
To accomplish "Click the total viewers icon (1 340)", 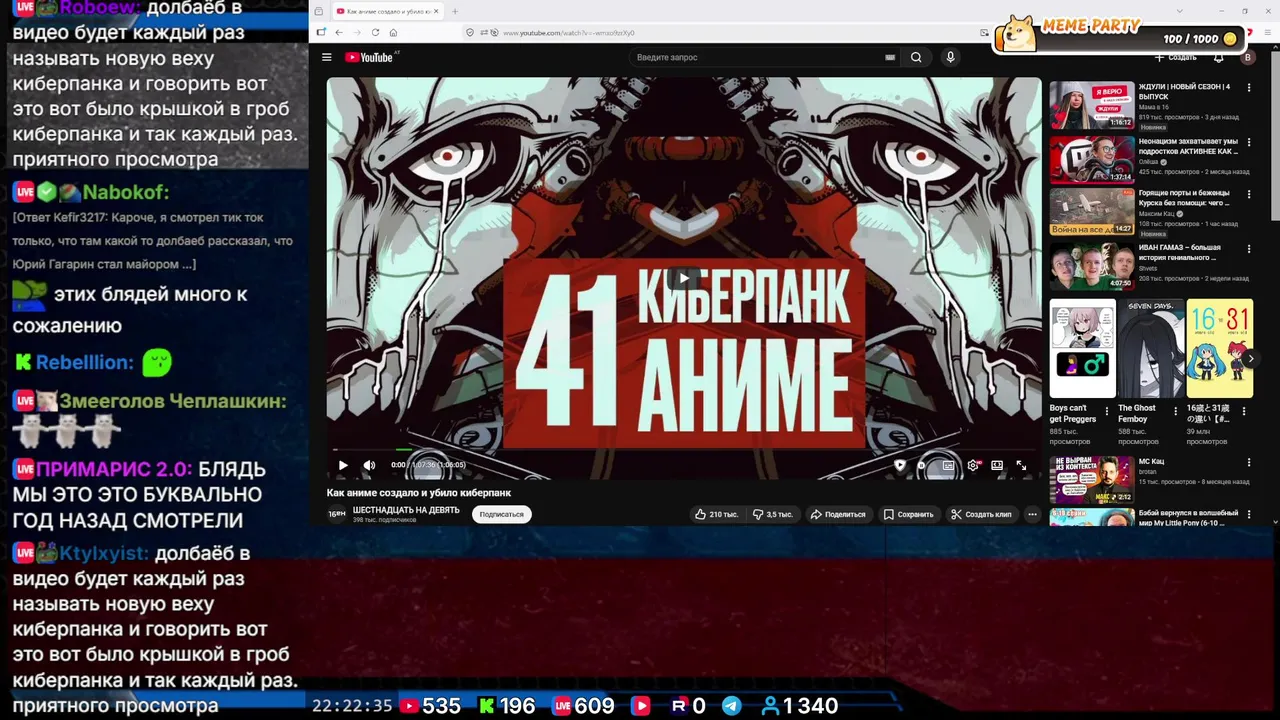I will (770, 706).
